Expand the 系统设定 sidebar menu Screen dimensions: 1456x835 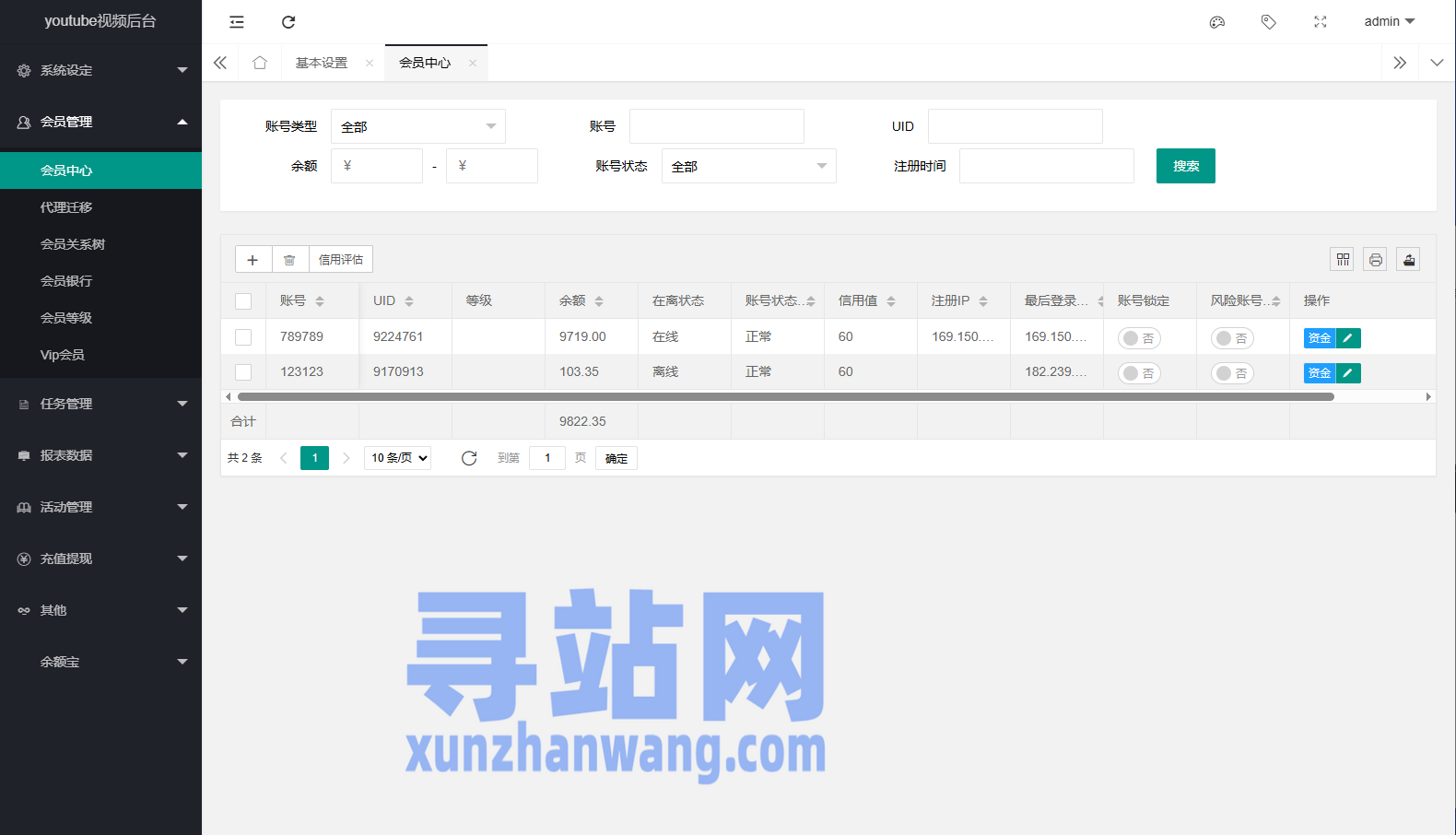coord(100,70)
